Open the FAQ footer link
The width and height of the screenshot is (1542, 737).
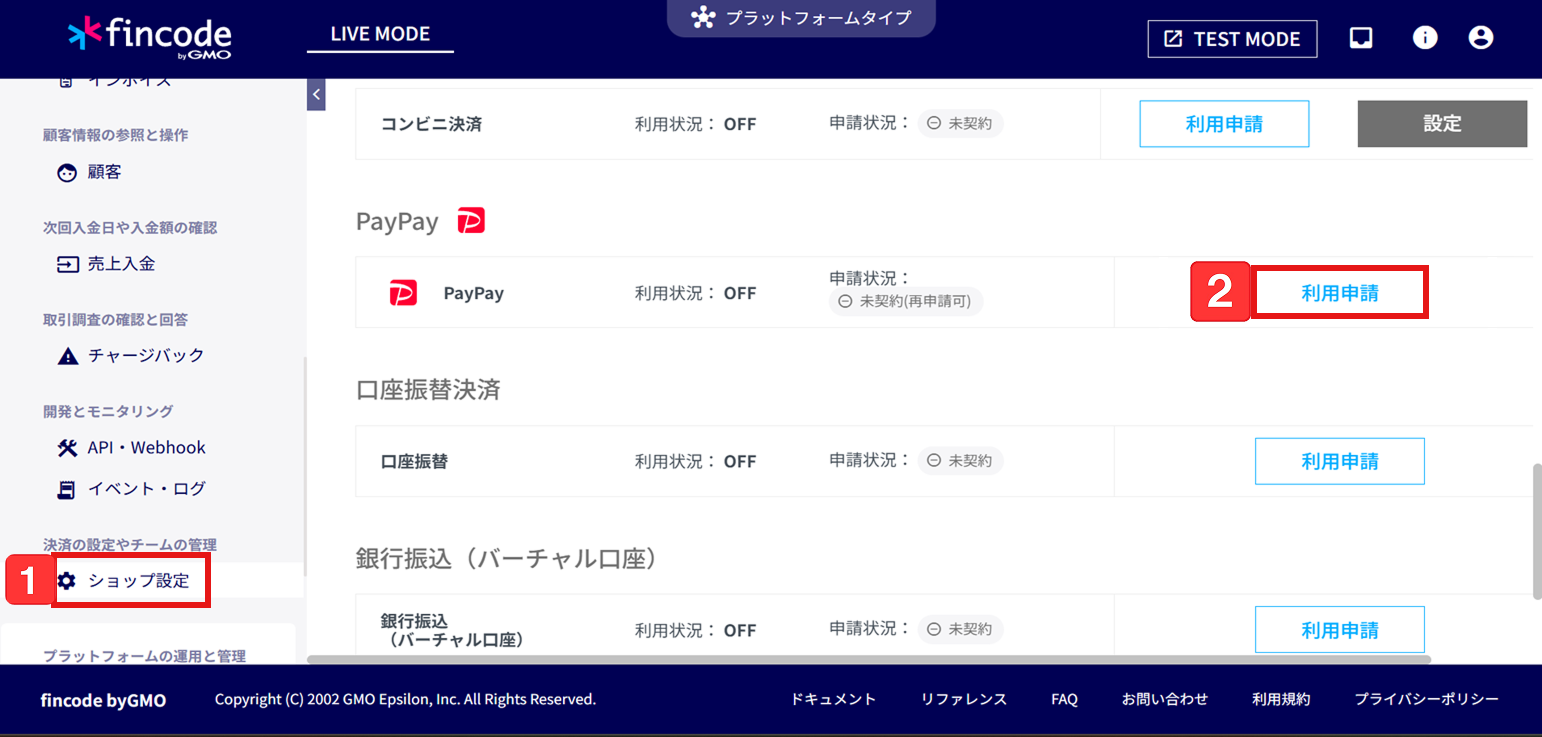point(1064,699)
